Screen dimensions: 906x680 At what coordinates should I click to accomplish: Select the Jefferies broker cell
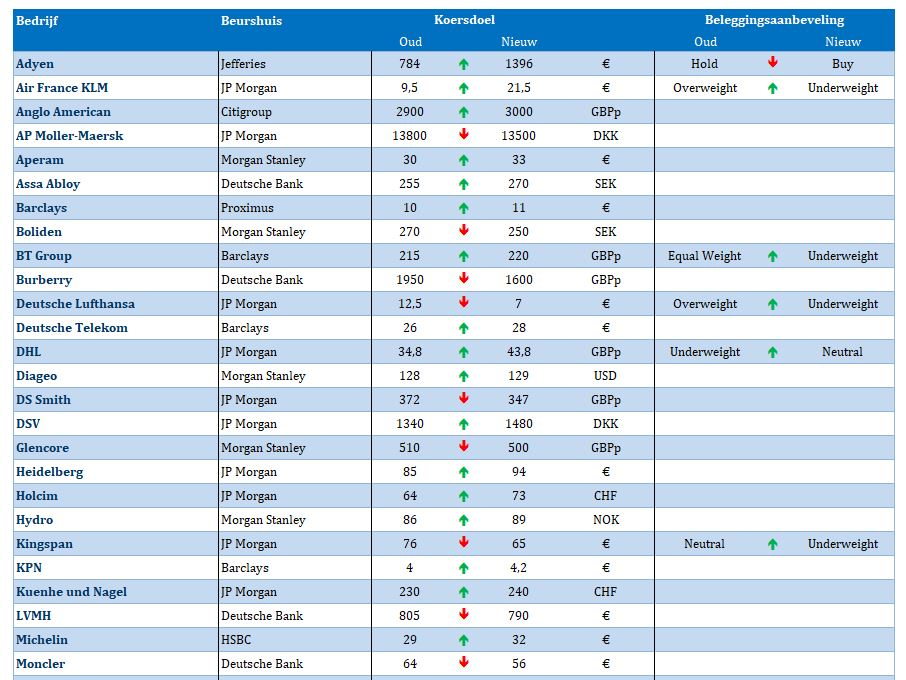[243, 64]
